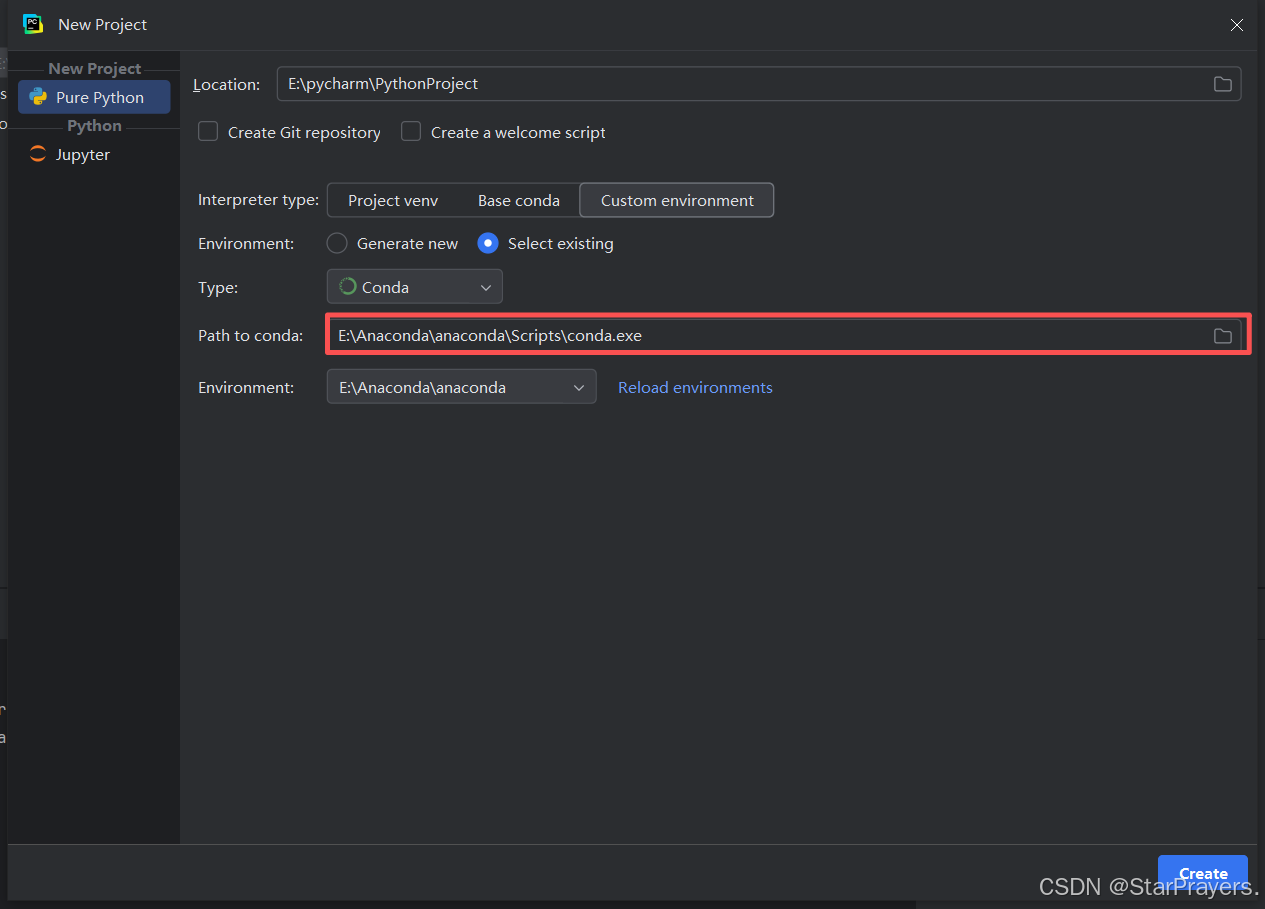Switch to Base conda interpreter type
1265x909 pixels.
519,200
